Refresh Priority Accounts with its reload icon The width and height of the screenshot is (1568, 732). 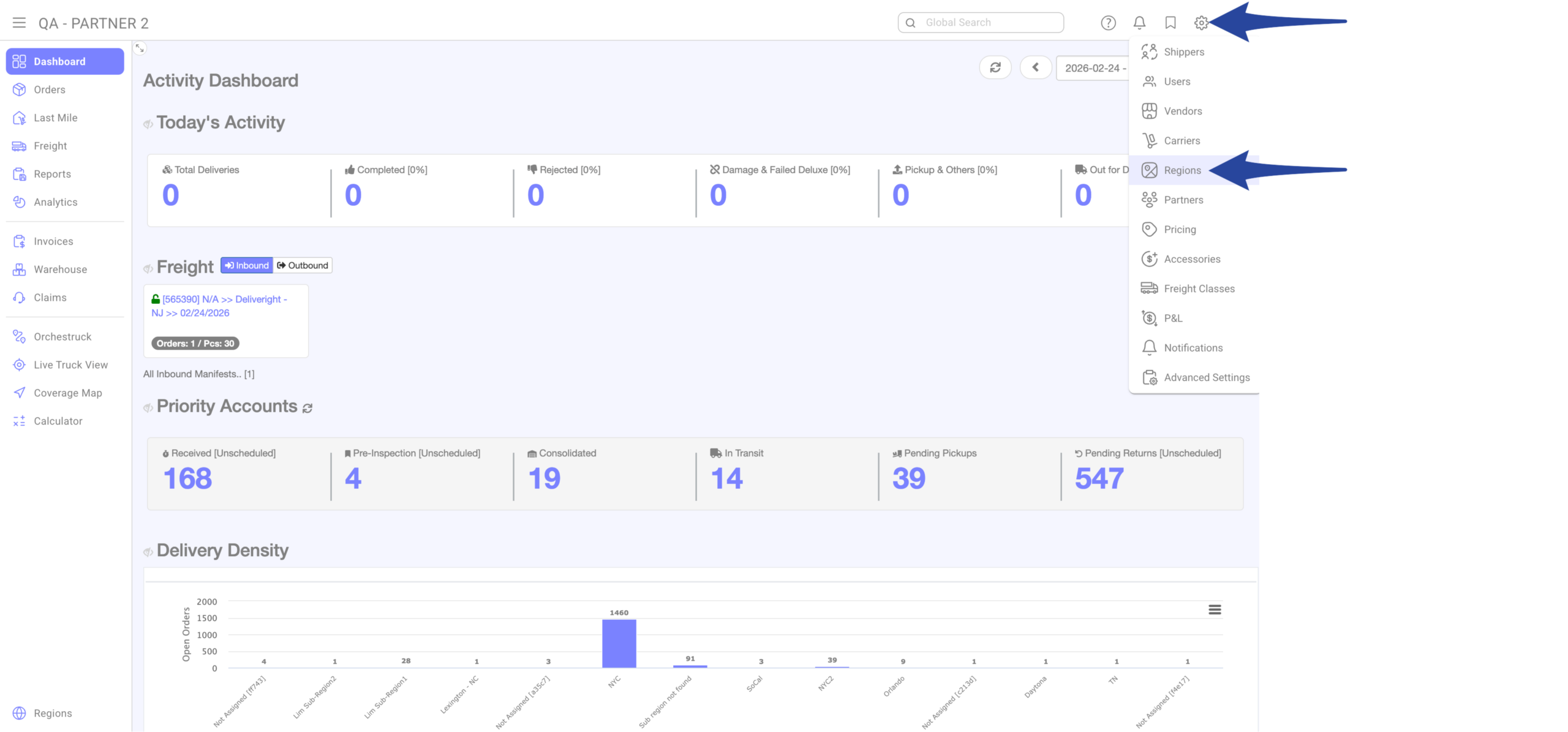coord(307,408)
